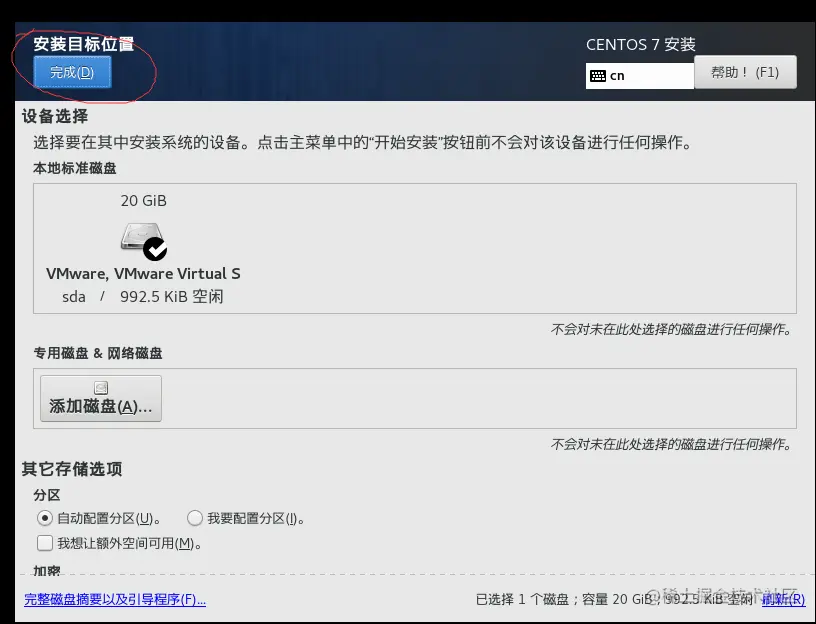Click the 其它存储选项 heading
816x624 pixels.
click(x=72, y=469)
